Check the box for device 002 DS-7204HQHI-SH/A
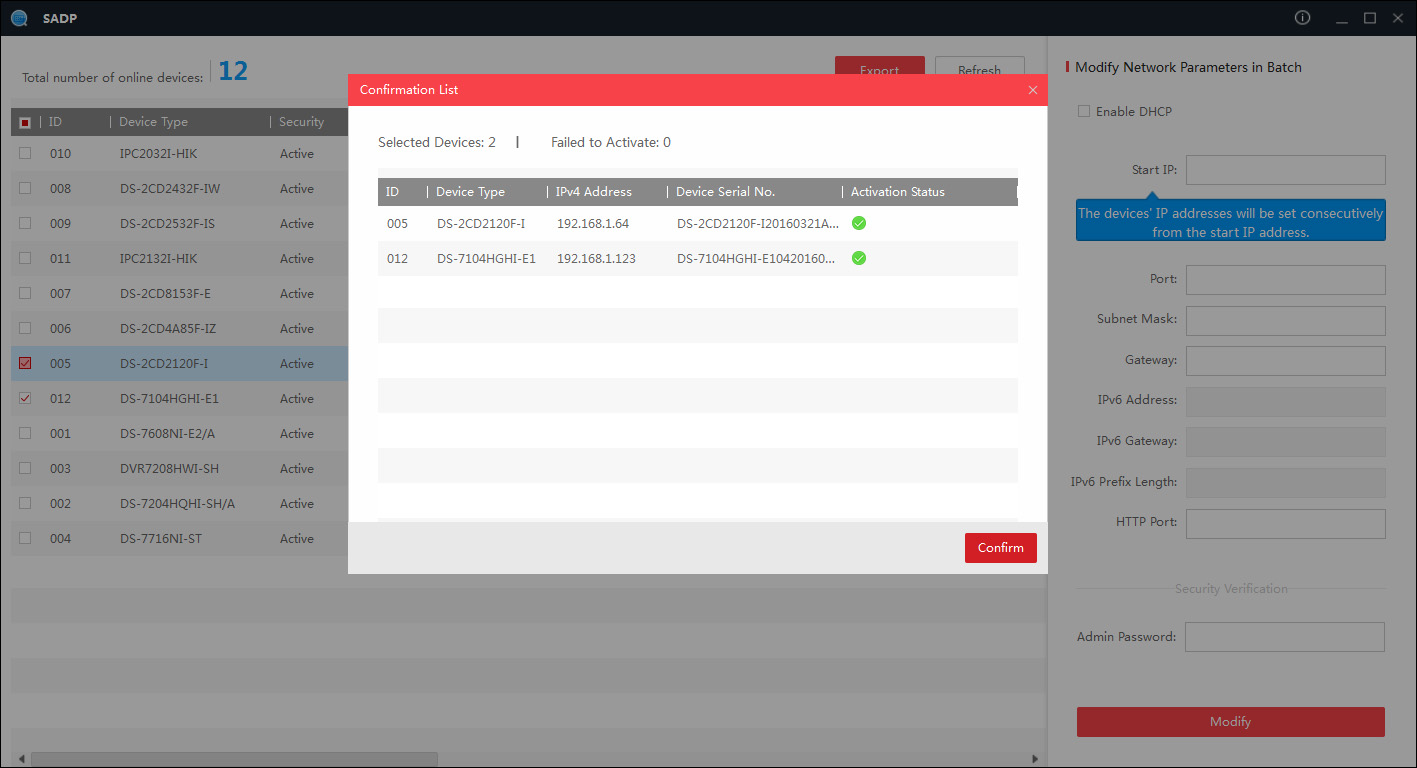This screenshot has width=1417, height=768. [x=25, y=503]
